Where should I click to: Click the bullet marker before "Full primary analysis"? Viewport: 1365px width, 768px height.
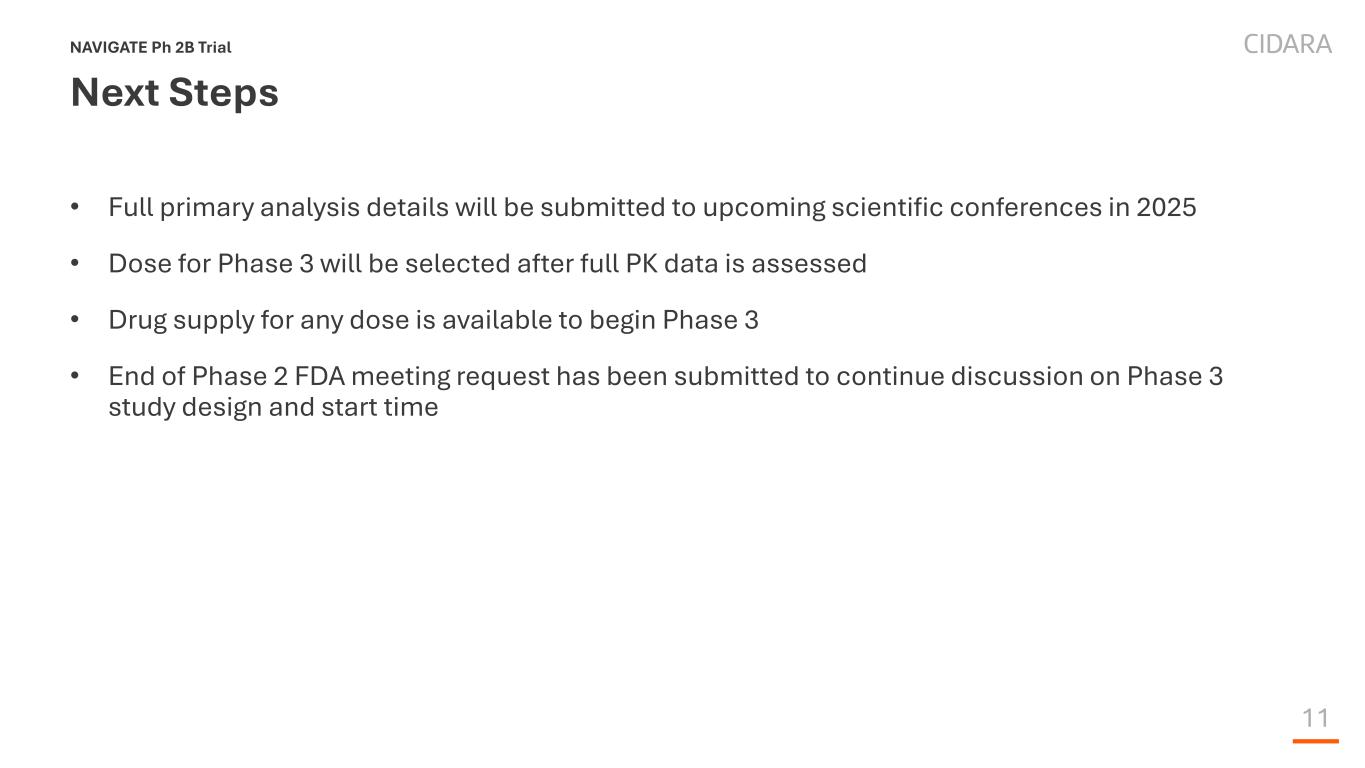[75, 207]
